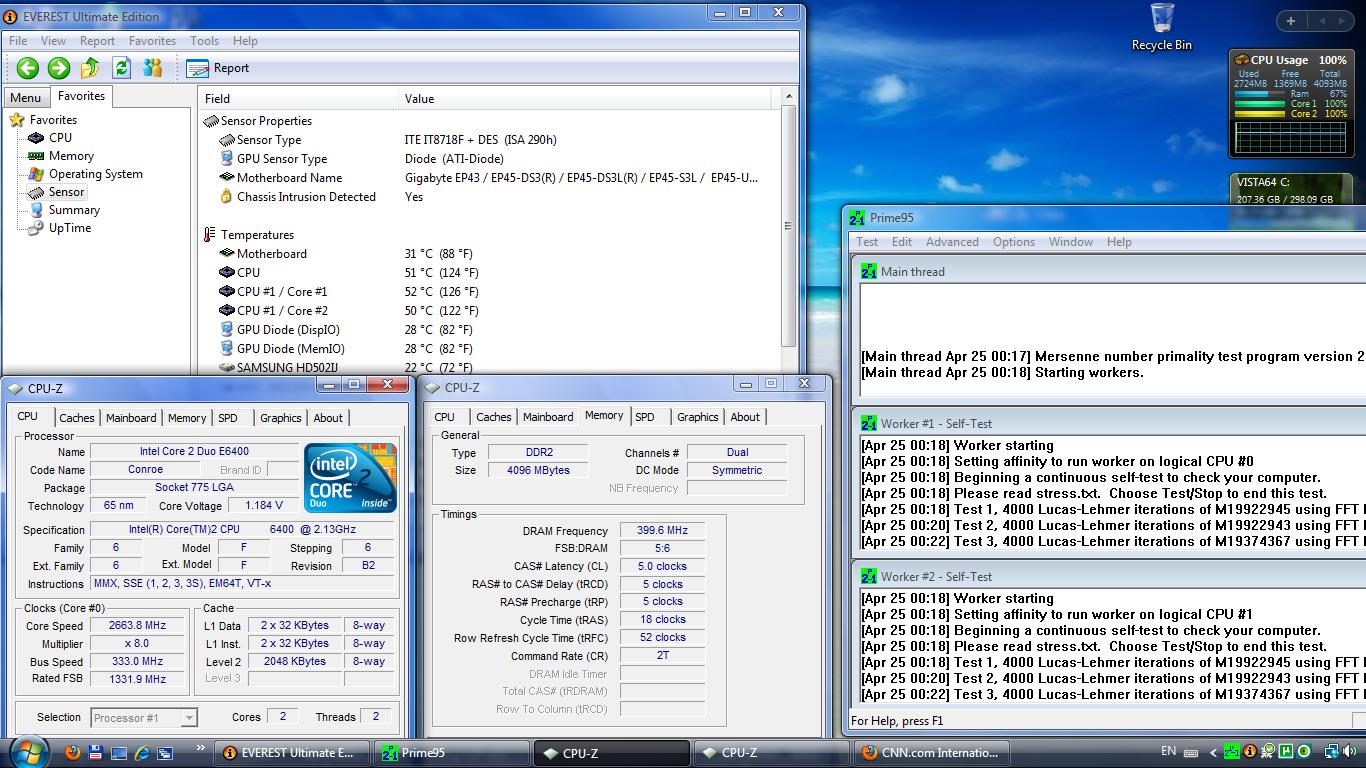Expand hidden Quick Launch icons chevron

pyautogui.click(x=200, y=747)
